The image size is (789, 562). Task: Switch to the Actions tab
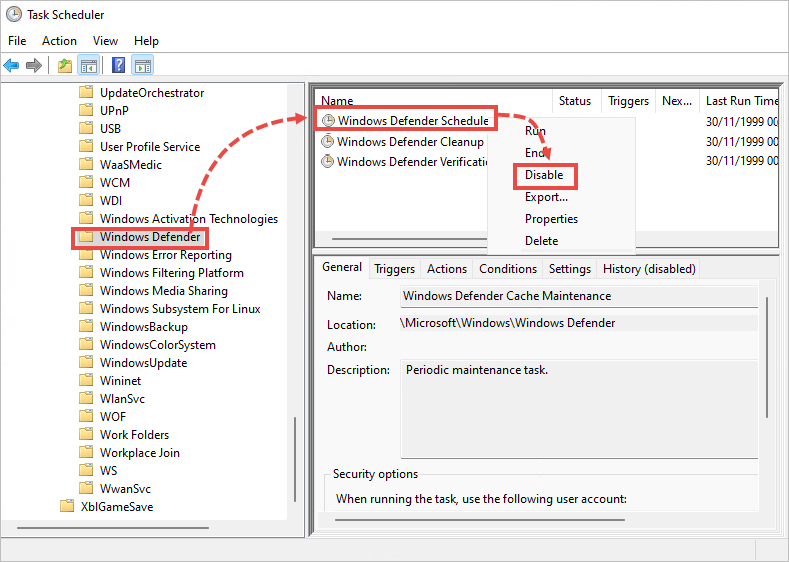point(447,269)
